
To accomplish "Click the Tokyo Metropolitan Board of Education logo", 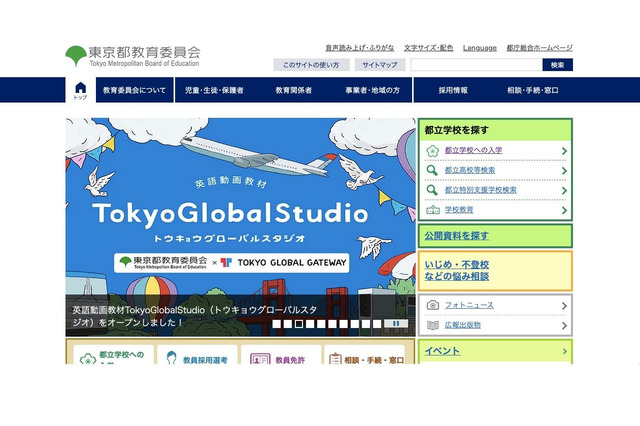I will [132, 56].
